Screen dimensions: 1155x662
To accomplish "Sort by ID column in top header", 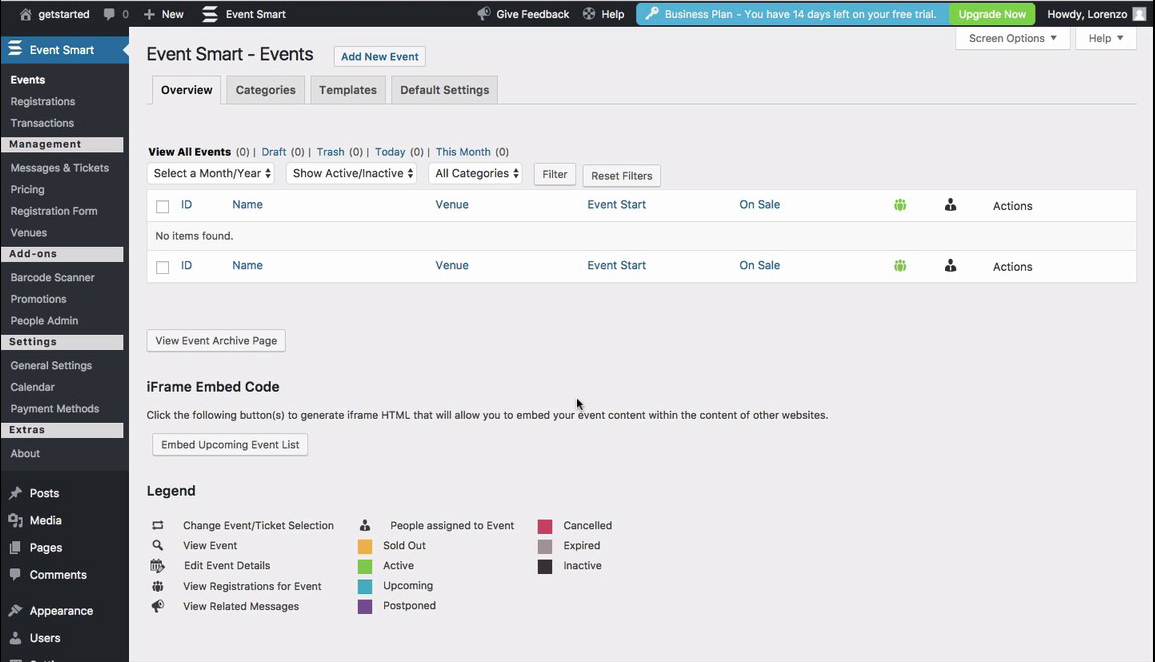I will point(186,205).
